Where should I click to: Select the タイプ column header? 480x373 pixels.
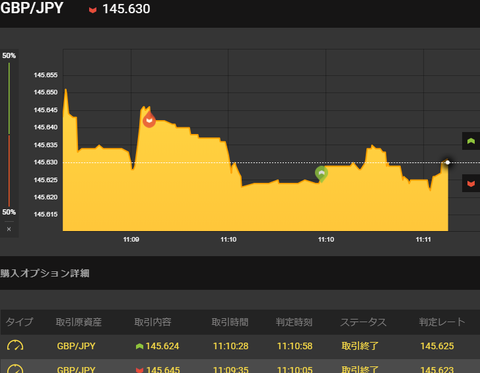tap(19, 322)
